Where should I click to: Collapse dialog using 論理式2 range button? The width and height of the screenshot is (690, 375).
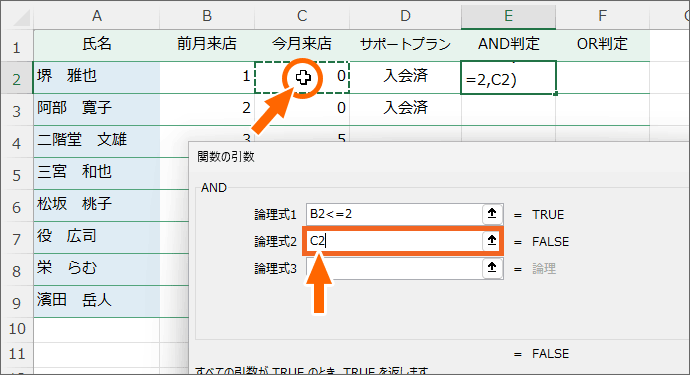[x=492, y=241]
